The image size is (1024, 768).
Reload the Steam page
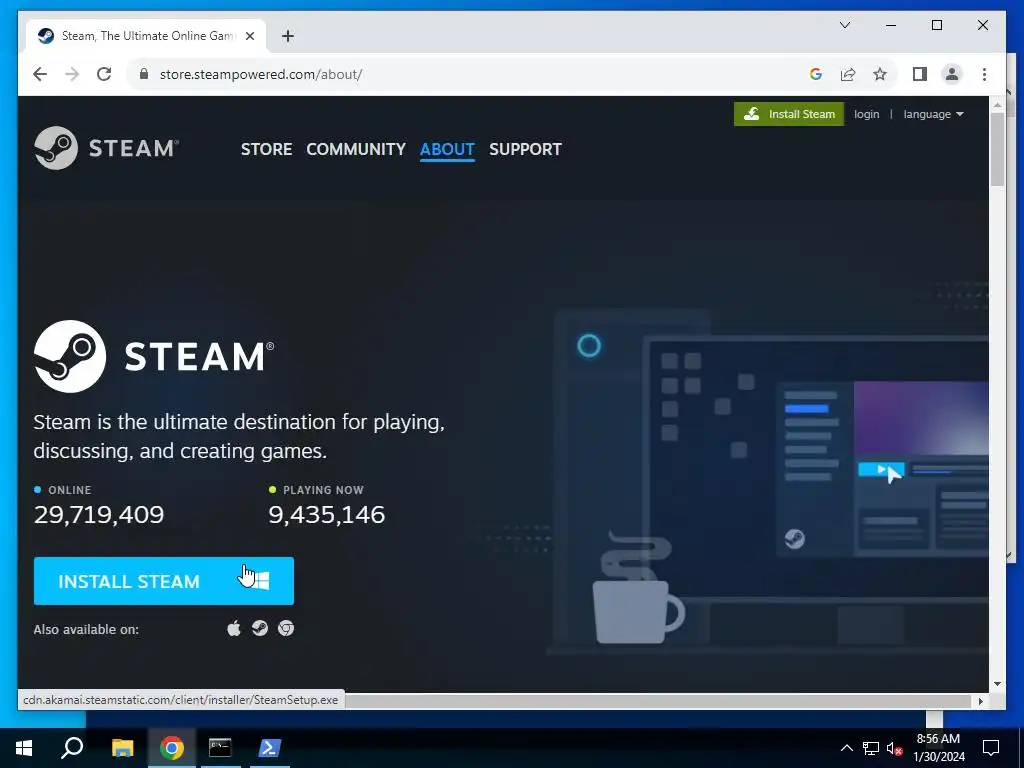(104, 74)
